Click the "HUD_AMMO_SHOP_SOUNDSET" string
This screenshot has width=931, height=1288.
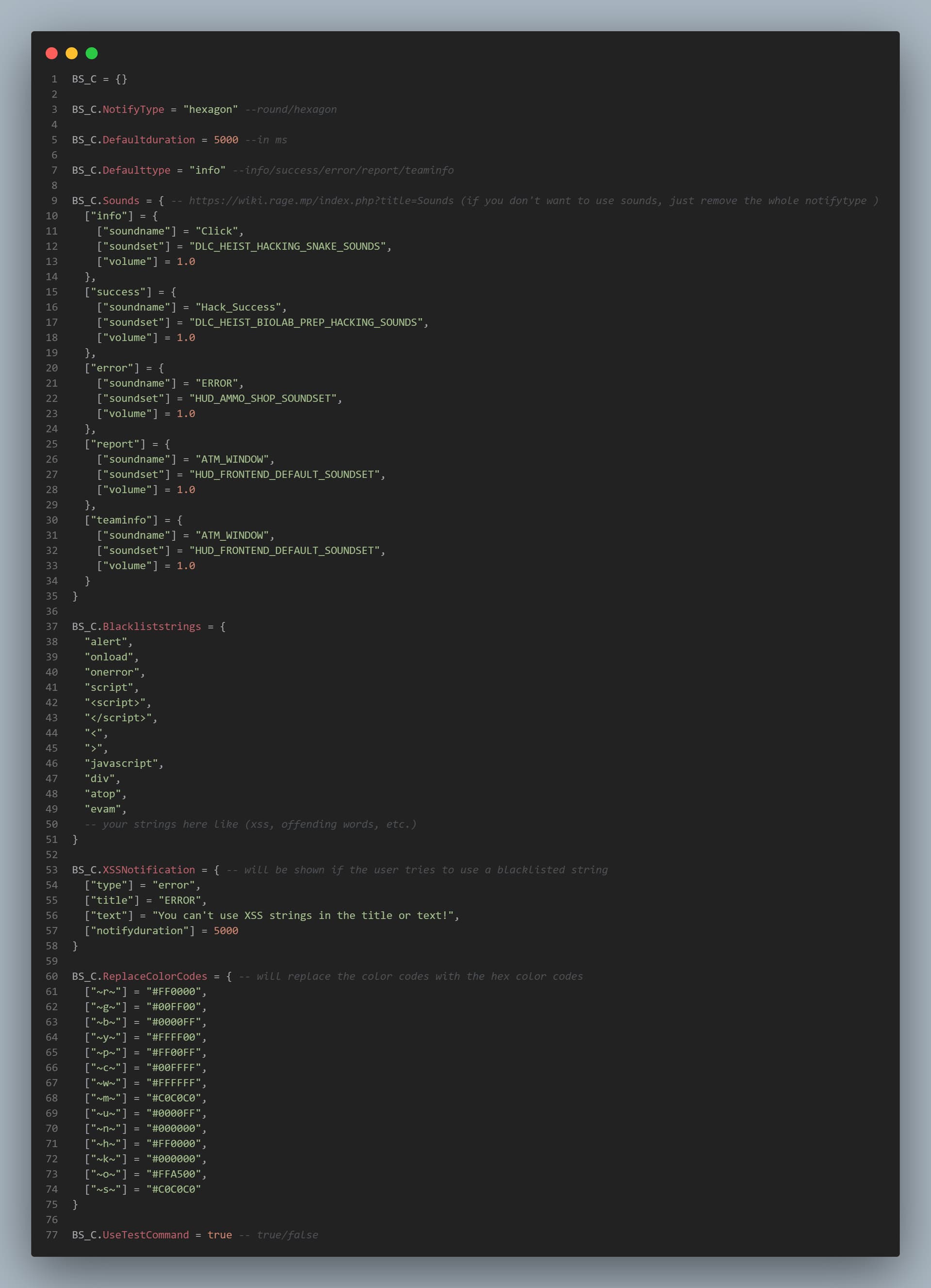[x=262, y=398]
